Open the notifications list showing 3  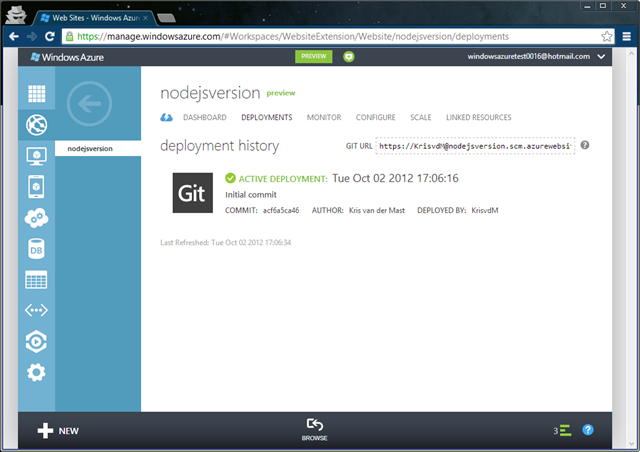(562, 430)
